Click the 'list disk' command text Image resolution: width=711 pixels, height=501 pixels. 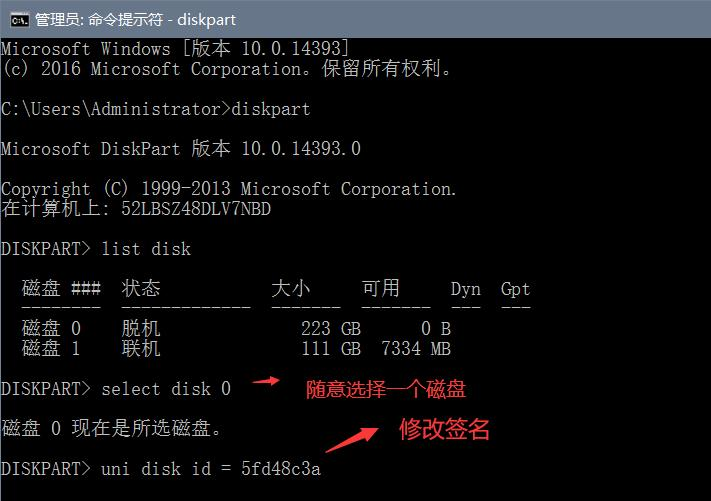146,249
